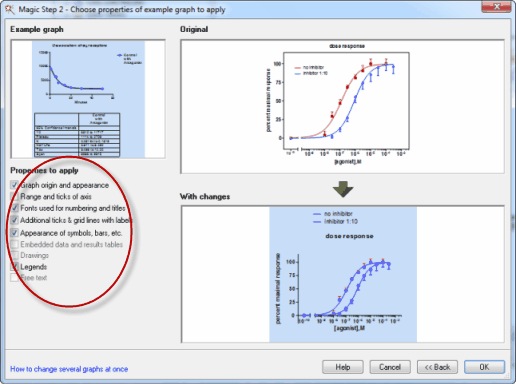Close the Magic Step 2 dialog
The width and height of the screenshot is (516, 384).
496,6
